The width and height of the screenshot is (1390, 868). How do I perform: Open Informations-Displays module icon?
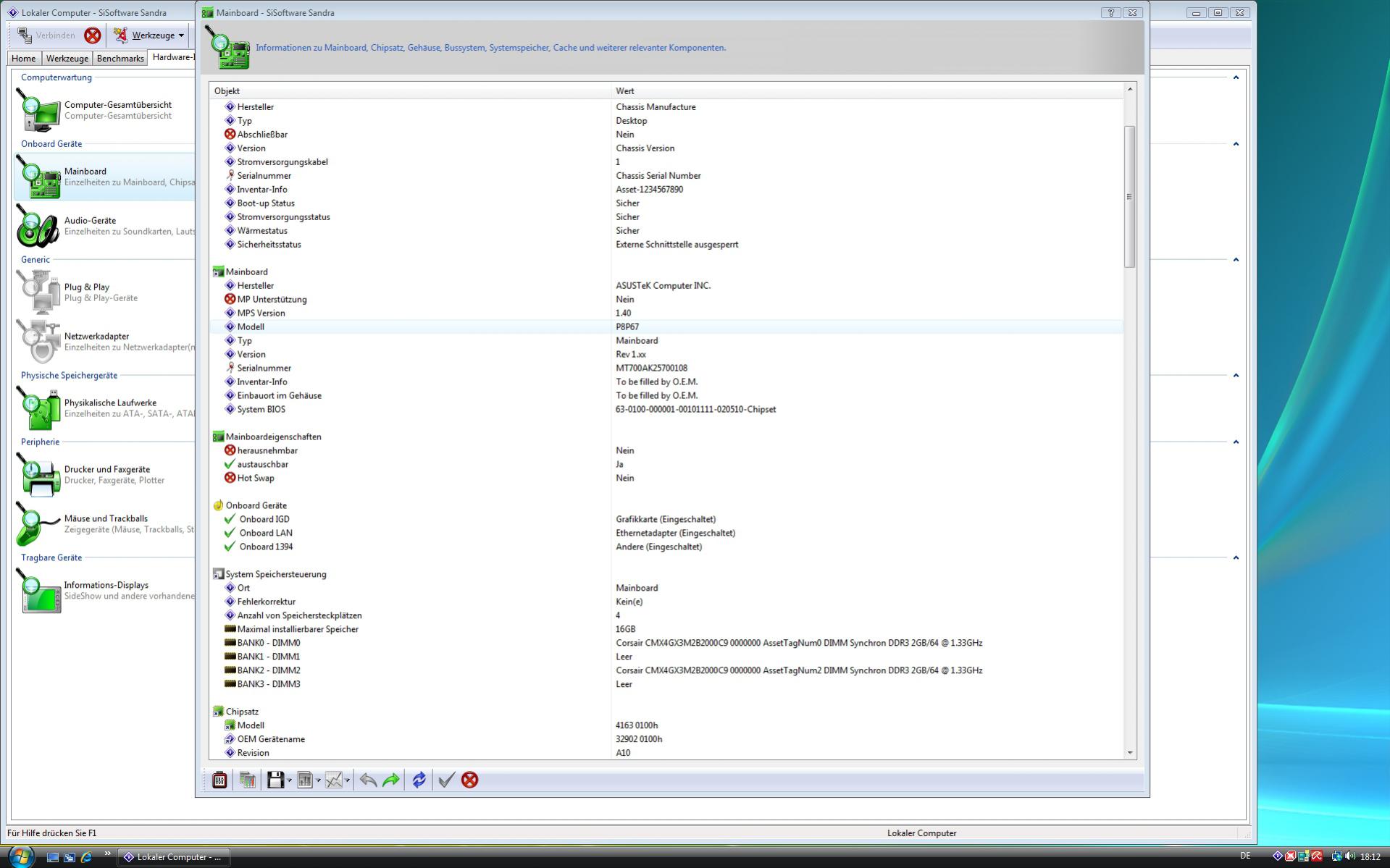pyautogui.click(x=38, y=591)
